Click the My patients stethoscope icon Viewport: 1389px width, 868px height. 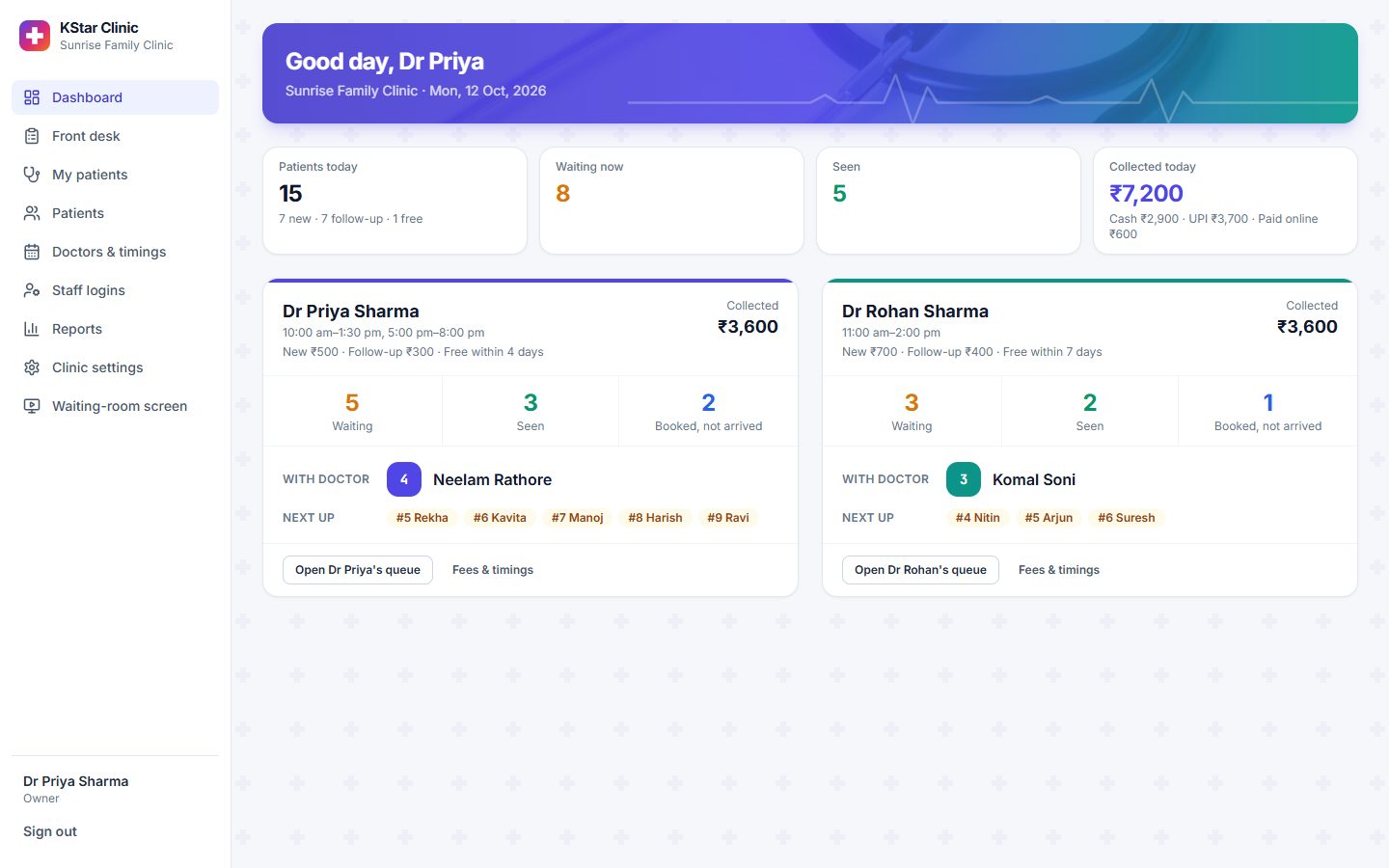coord(32,175)
